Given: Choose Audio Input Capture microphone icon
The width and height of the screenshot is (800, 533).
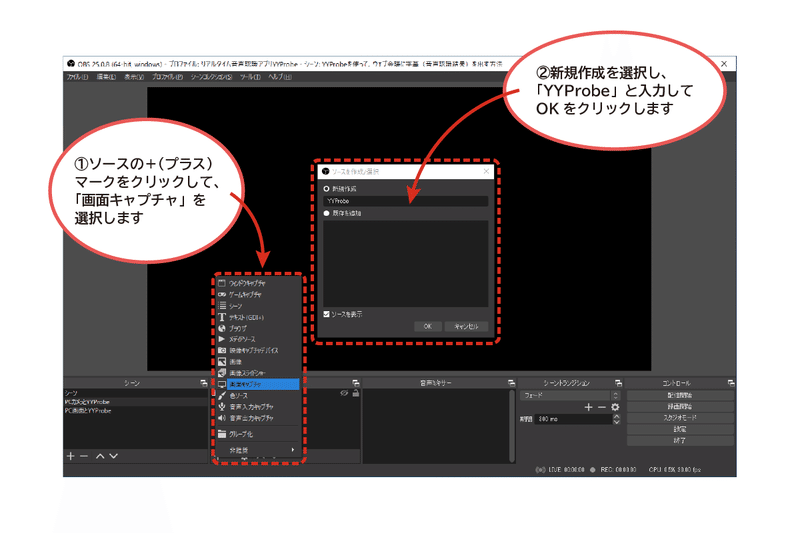Looking at the screenshot, I should (x=222, y=407).
